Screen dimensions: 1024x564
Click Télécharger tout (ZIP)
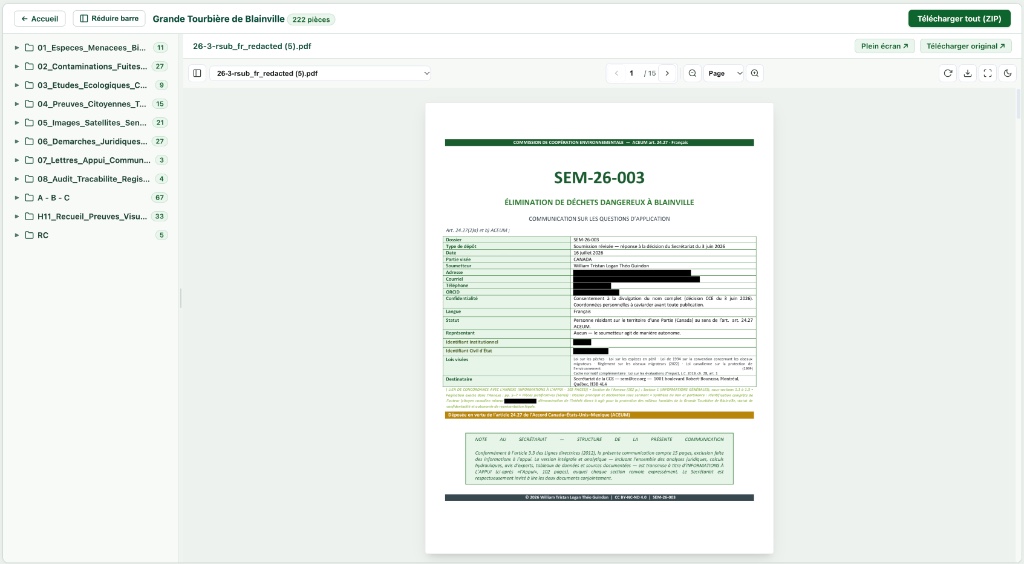tap(959, 18)
